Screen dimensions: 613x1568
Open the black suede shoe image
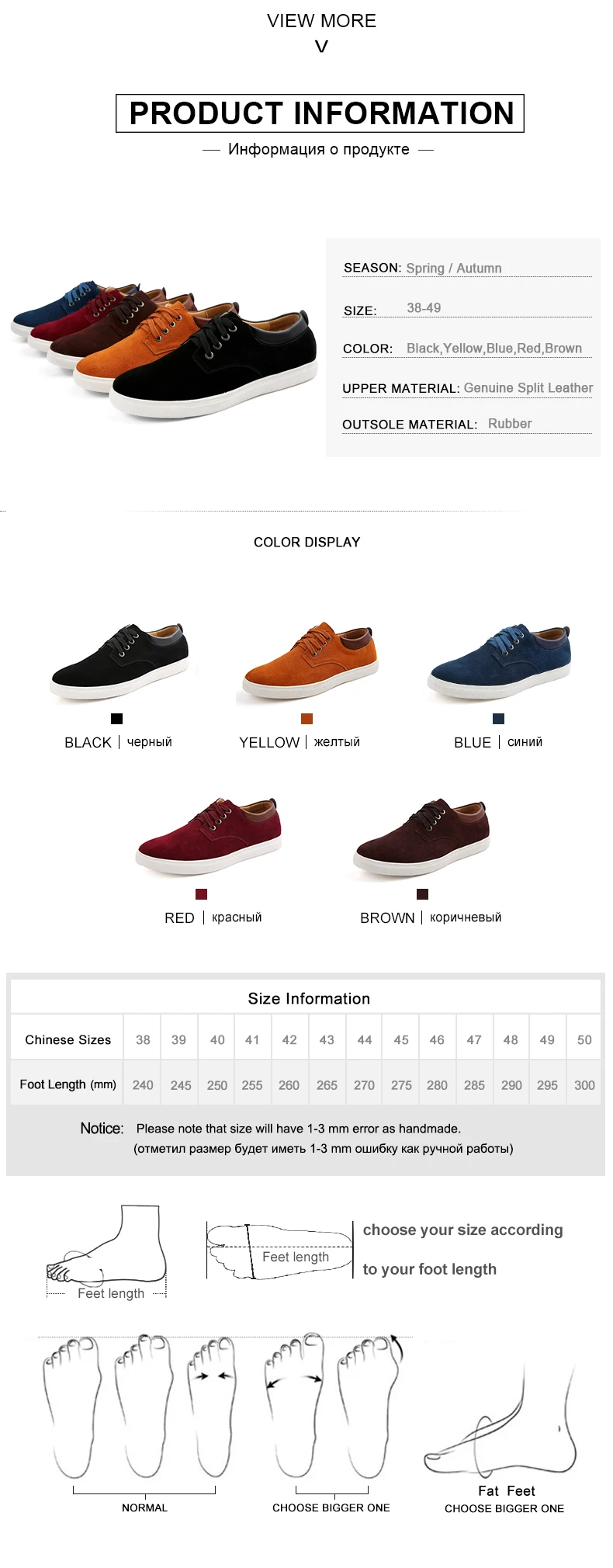[x=119, y=661]
